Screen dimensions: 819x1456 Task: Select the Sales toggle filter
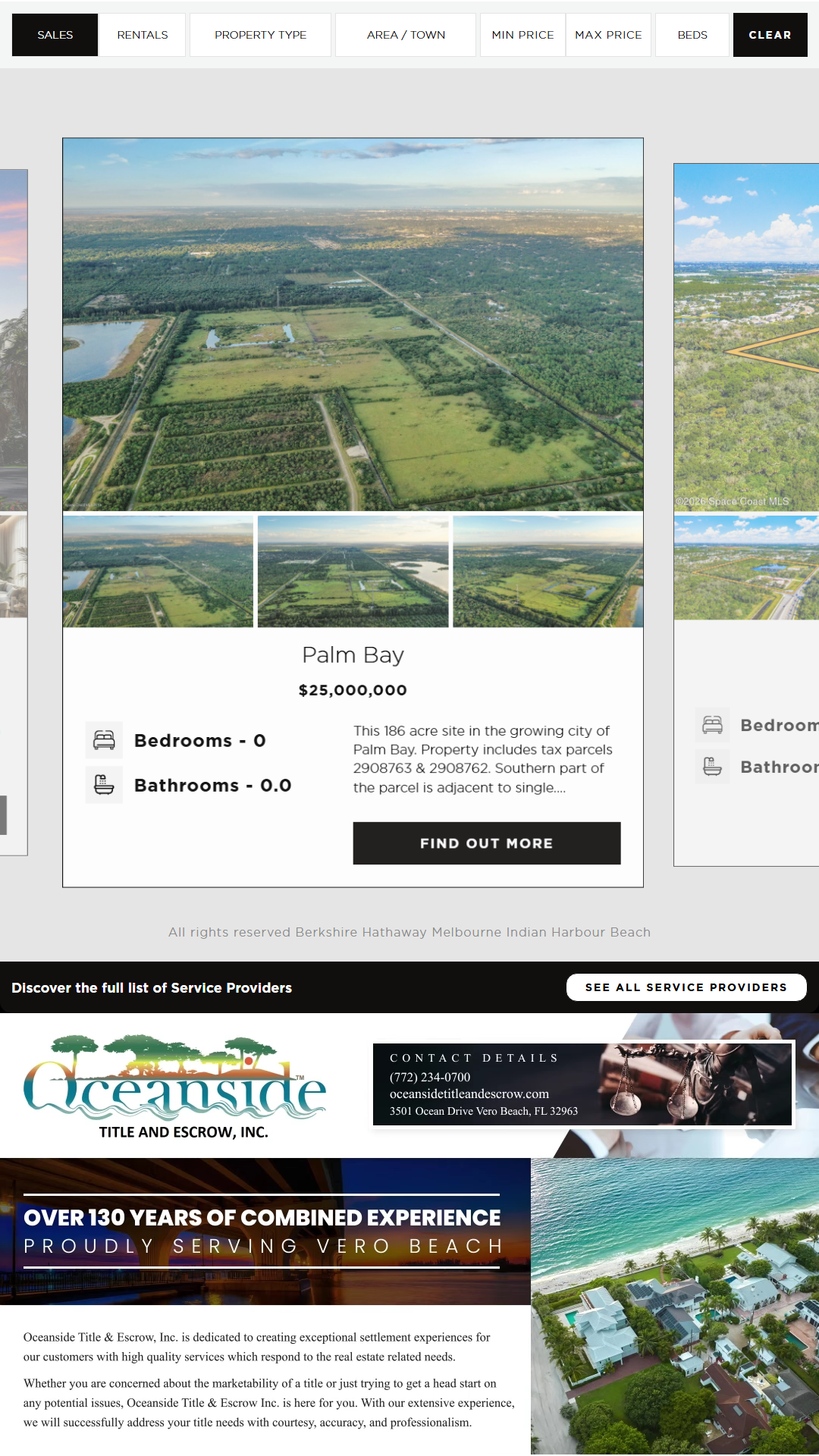coord(55,35)
